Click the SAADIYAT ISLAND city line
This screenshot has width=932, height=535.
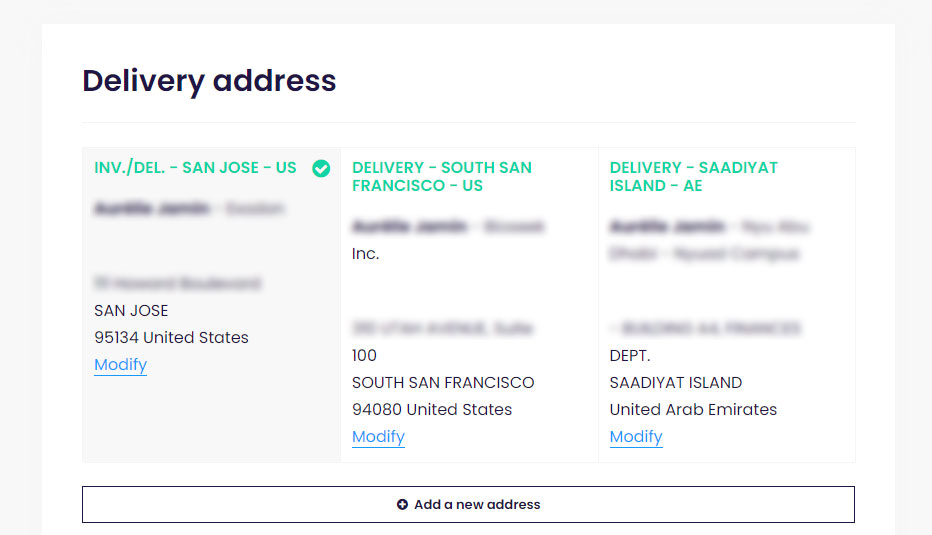[676, 382]
